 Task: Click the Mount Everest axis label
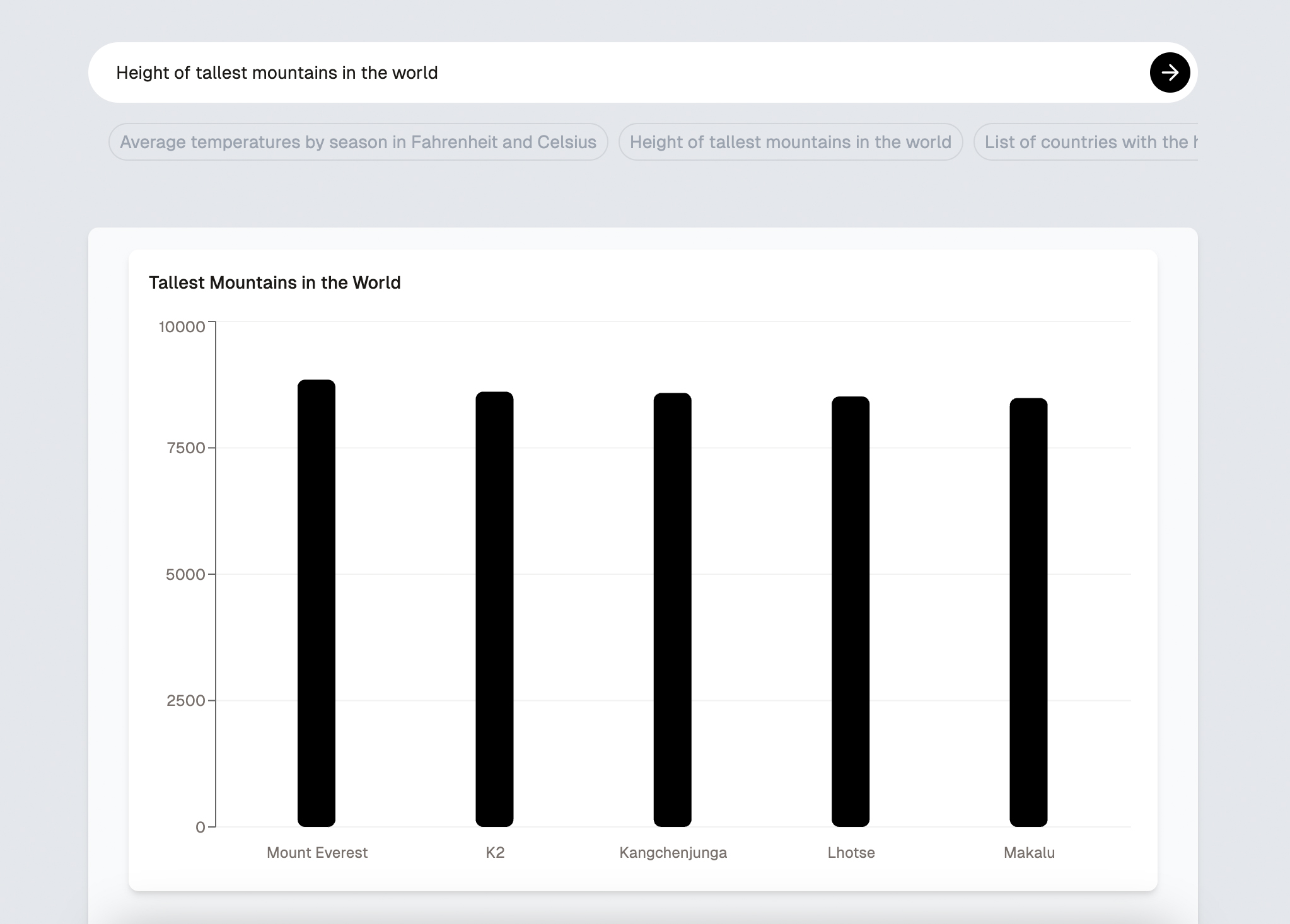point(317,853)
